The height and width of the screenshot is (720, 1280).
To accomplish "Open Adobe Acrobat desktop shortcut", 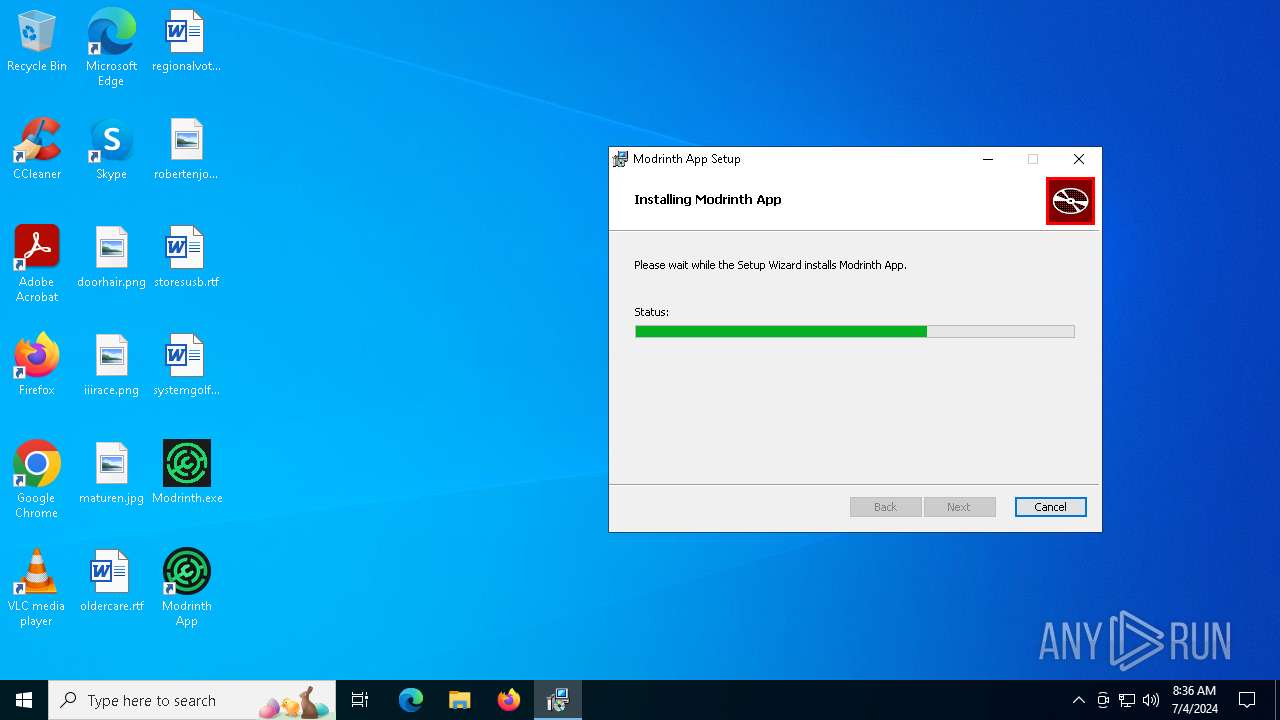I will coord(37,264).
